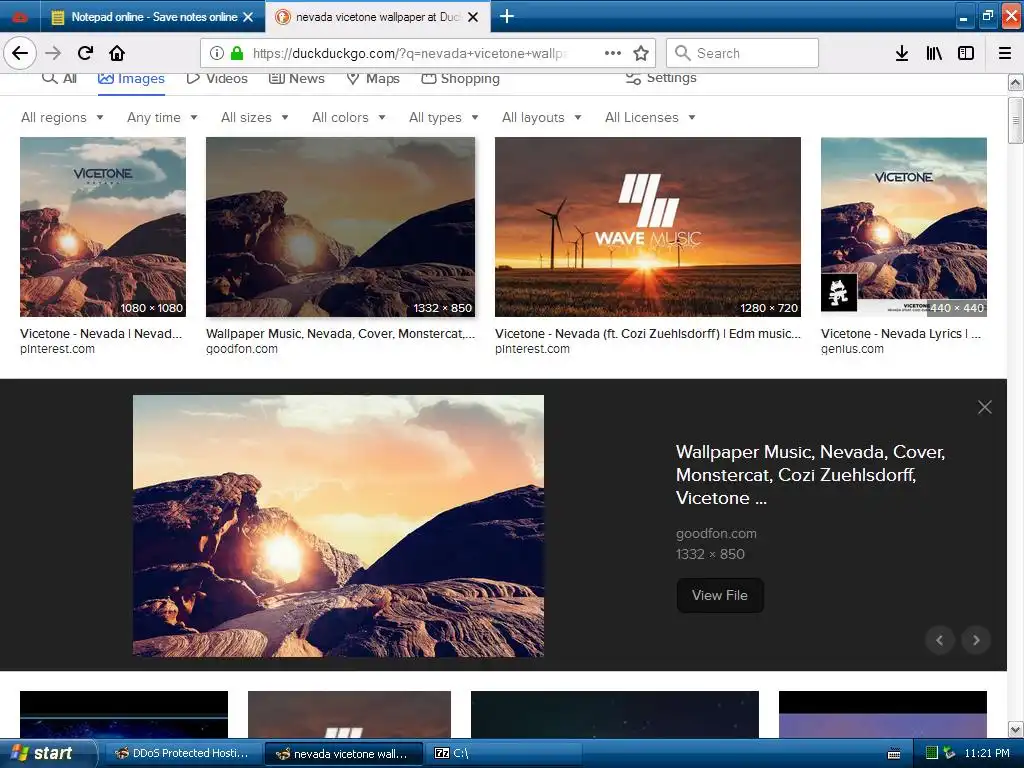Show previous image in detail panel
The height and width of the screenshot is (768, 1024).
(x=940, y=640)
